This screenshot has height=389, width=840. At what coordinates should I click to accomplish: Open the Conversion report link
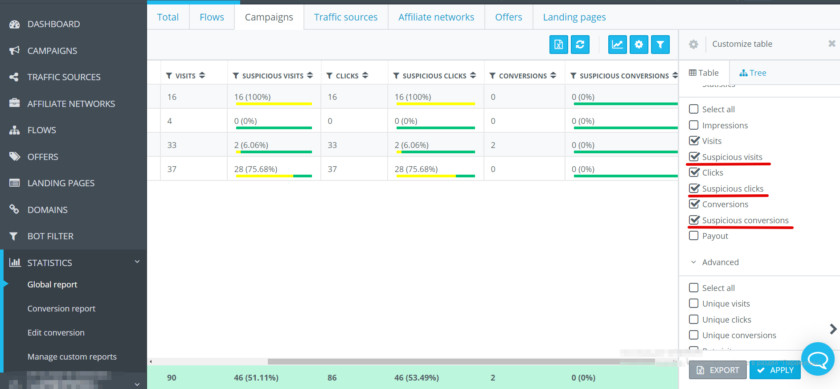pos(61,309)
